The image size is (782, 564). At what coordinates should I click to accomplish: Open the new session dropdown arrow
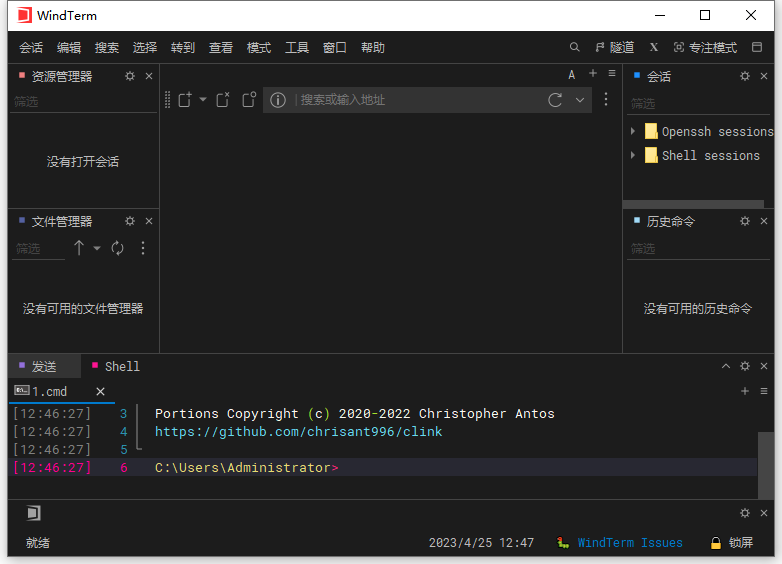pyautogui.click(x=203, y=99)
